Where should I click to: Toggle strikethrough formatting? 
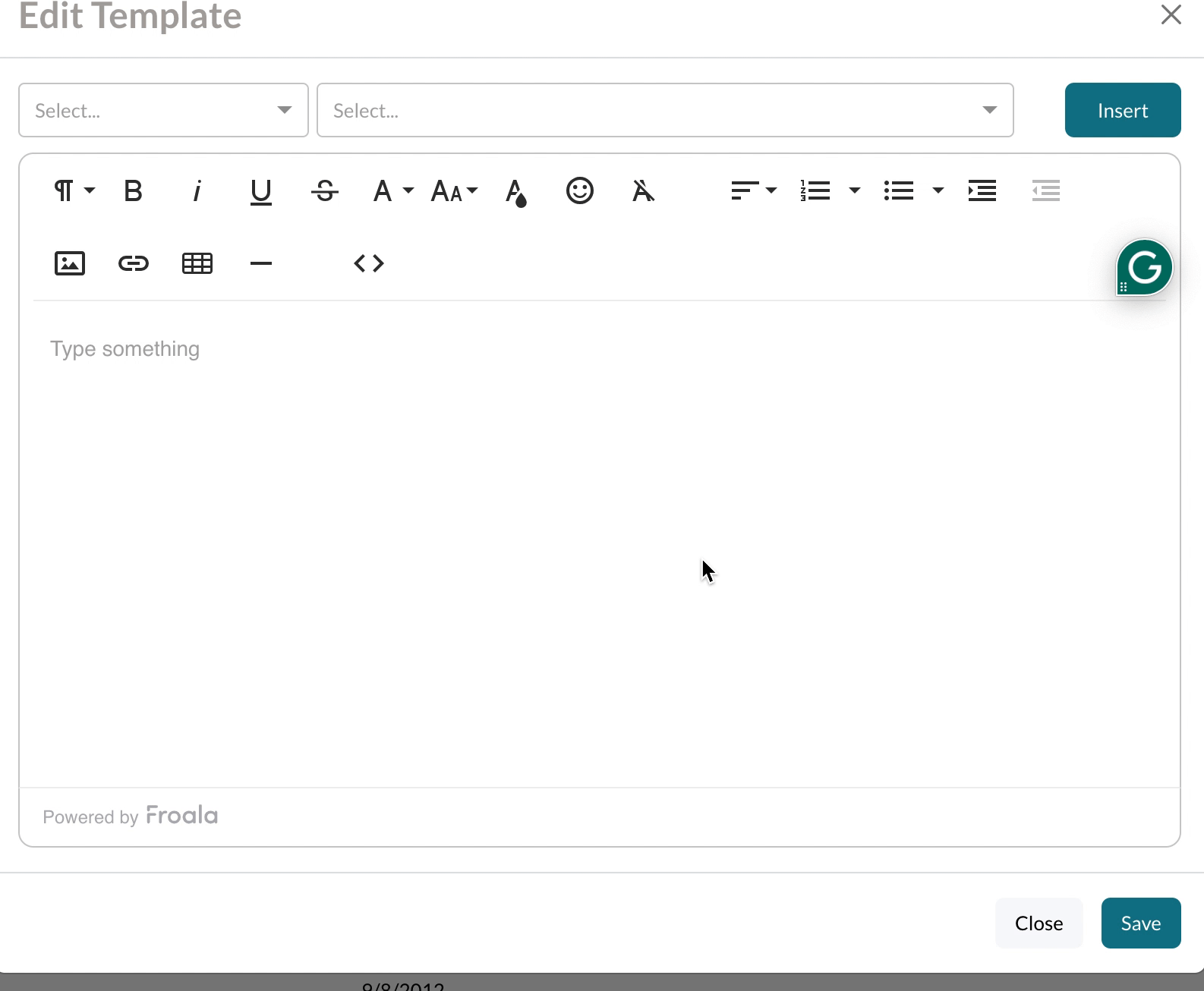[x=325, y=190]
